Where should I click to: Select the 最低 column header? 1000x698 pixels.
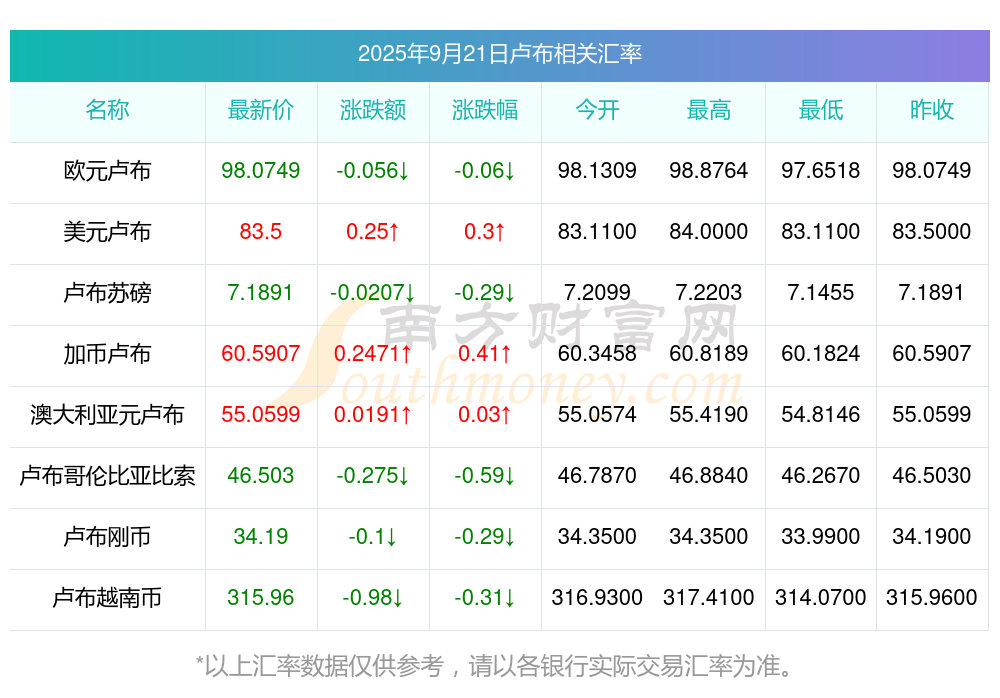821,110
